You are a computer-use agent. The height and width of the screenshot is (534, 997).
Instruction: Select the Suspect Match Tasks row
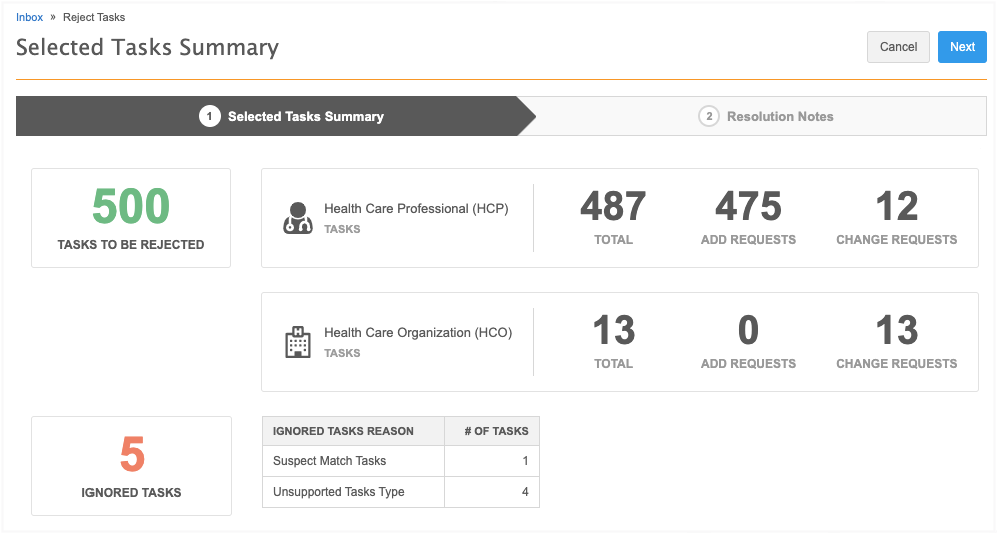point(400,461)
